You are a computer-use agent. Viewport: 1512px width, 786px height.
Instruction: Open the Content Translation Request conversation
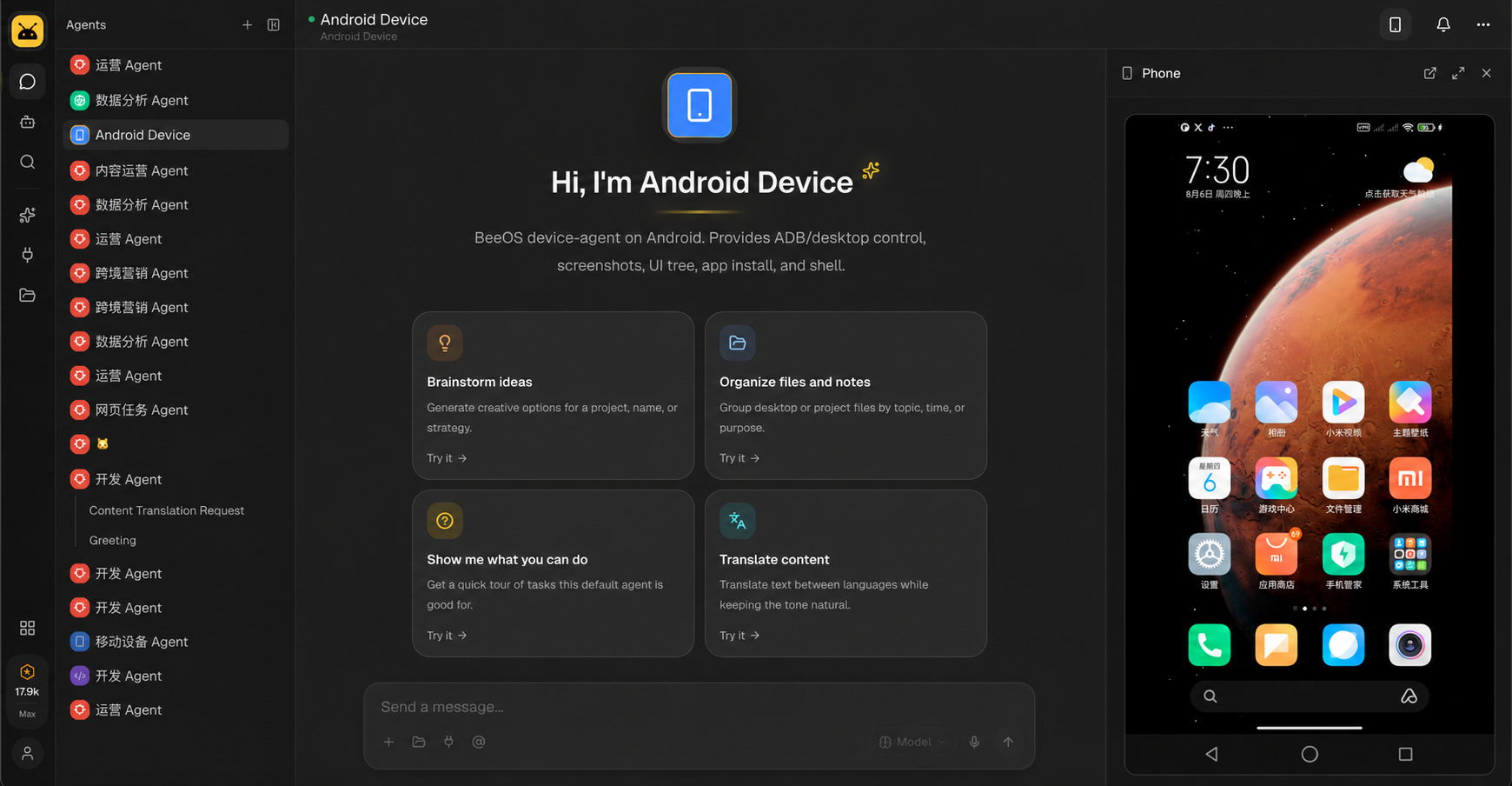click(x=167, y=510)
